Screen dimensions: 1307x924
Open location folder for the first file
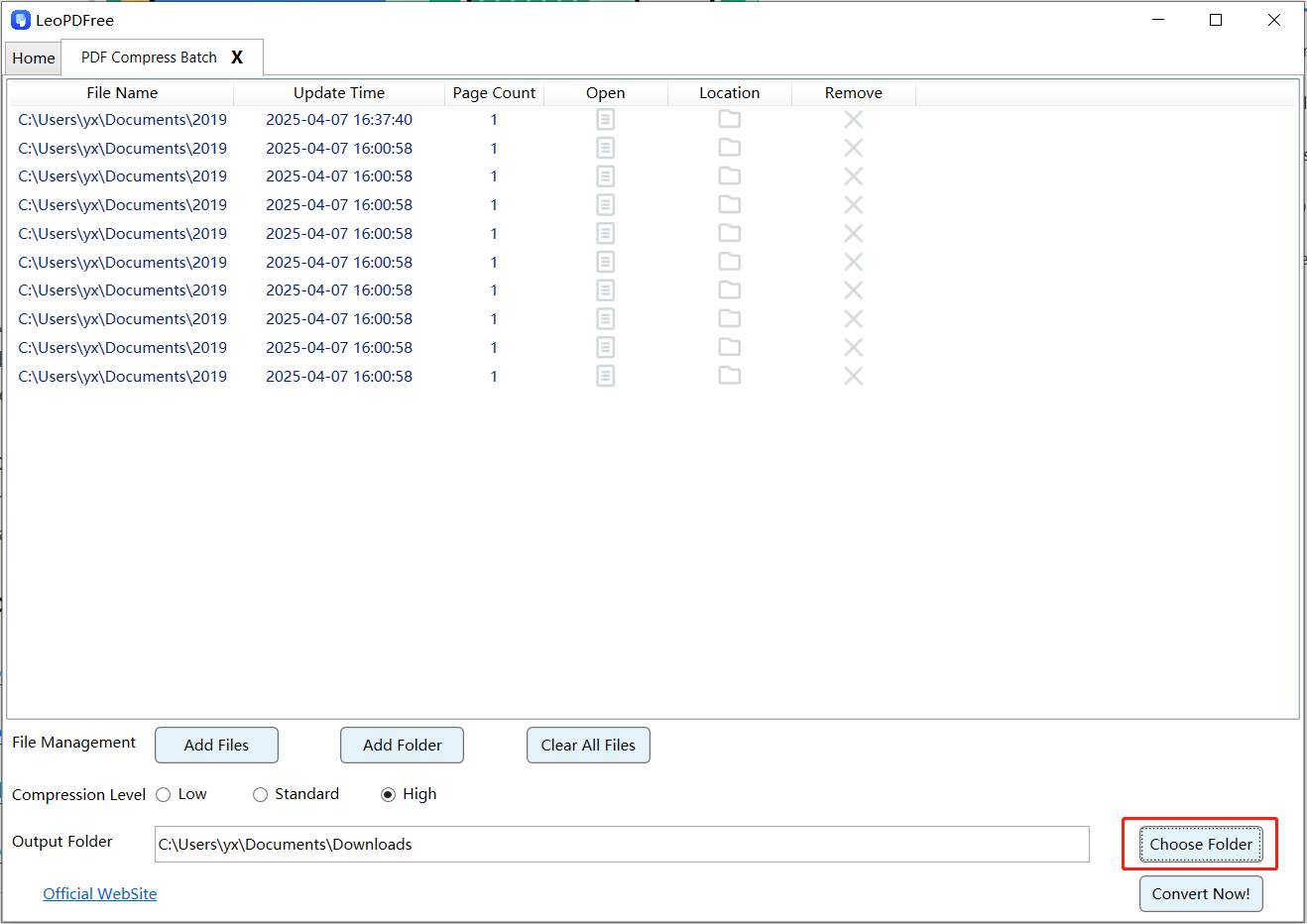[x=729, y=120]
